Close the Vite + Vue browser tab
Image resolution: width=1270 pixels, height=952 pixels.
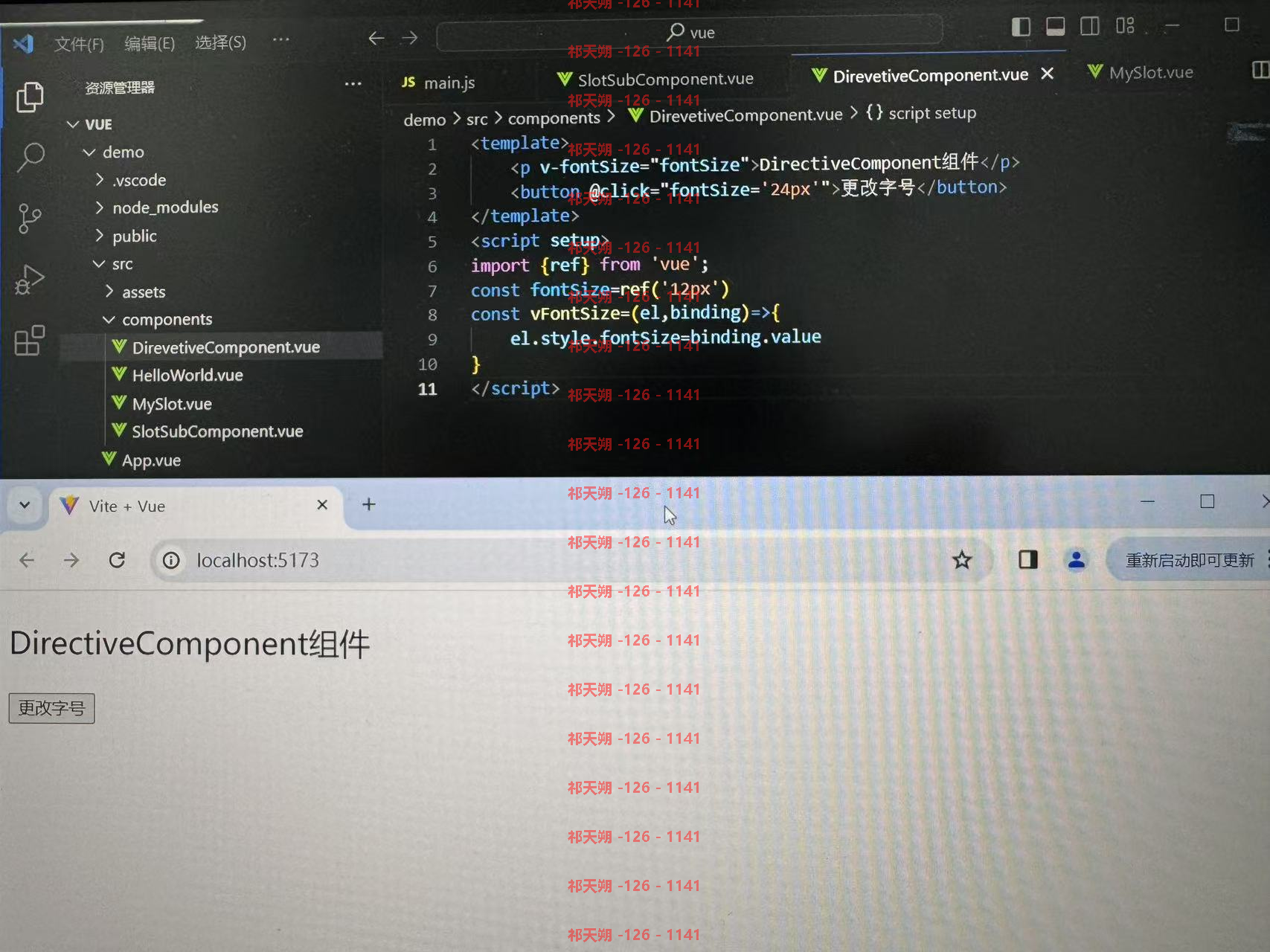[x=322, y=505]
